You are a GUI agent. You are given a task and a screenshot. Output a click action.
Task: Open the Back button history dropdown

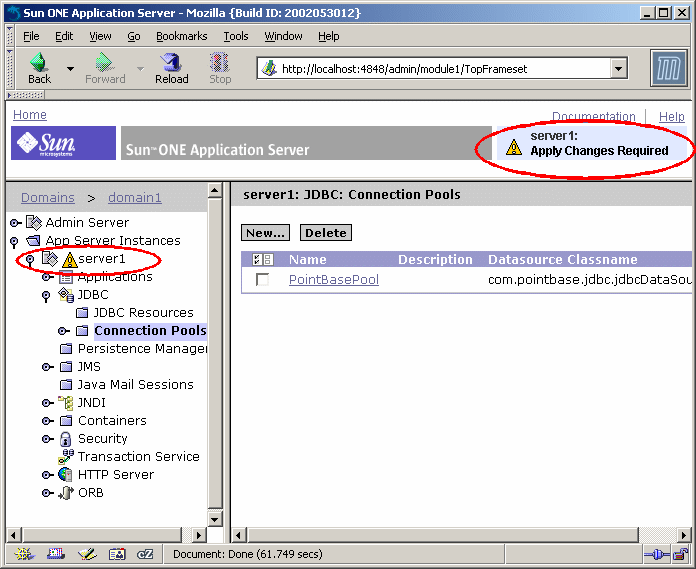point(70,69)
